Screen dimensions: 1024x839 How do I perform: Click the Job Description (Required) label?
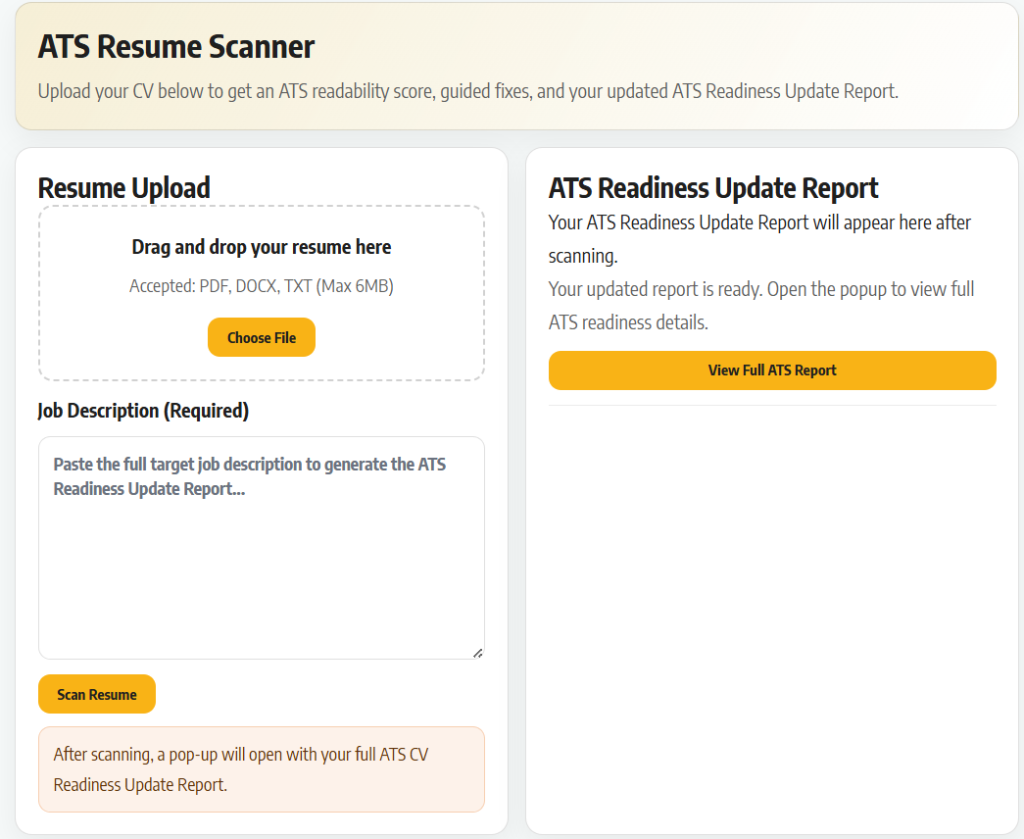pyautogui.click(x=143, y=411)
